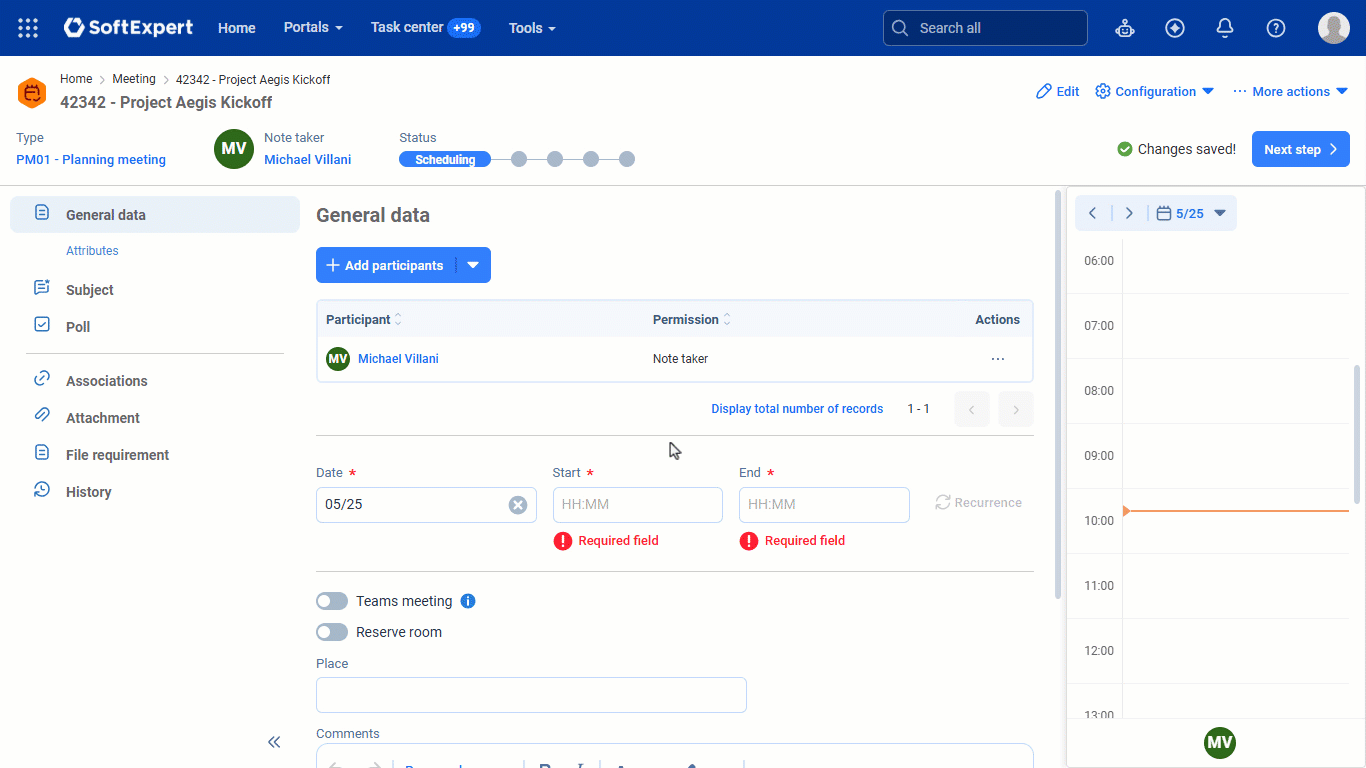Click the MV note taker avatar in header
Image resolution: width=1366 pixels, height=768 pixels.
(x=234, y=149)
